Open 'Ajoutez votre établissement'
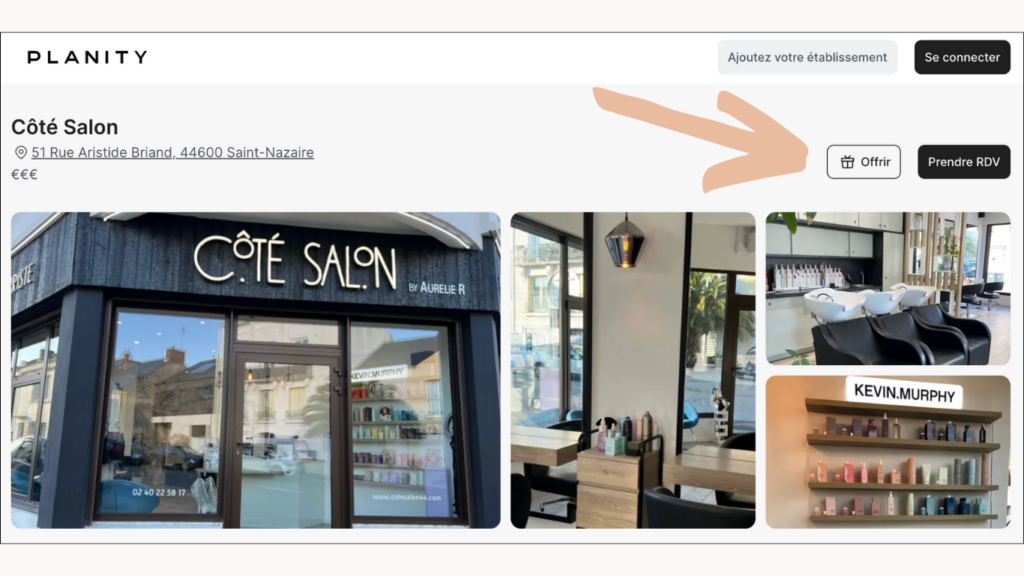Viewport: 1024px width, 576px height. 807,57
